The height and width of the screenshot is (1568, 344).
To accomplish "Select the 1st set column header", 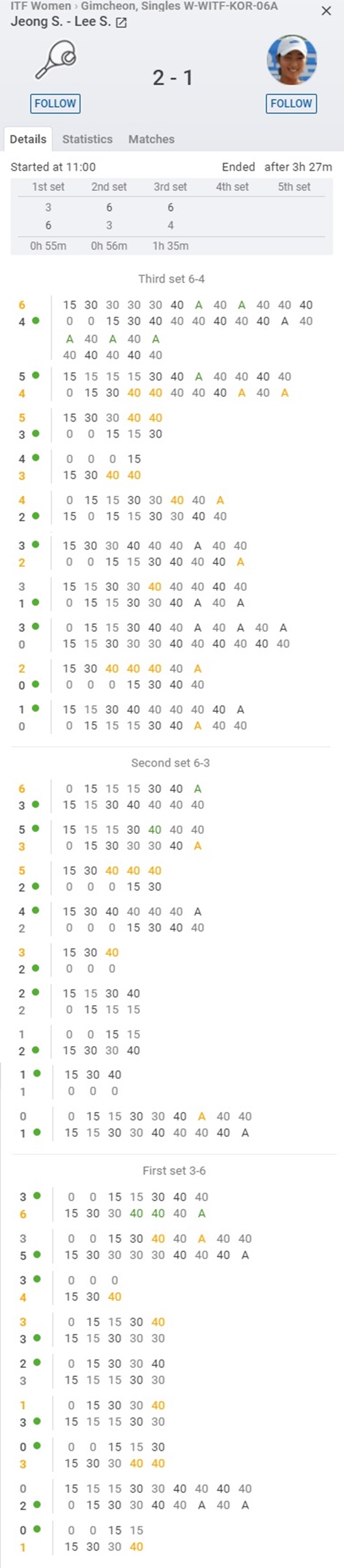I will click(48, 187).
